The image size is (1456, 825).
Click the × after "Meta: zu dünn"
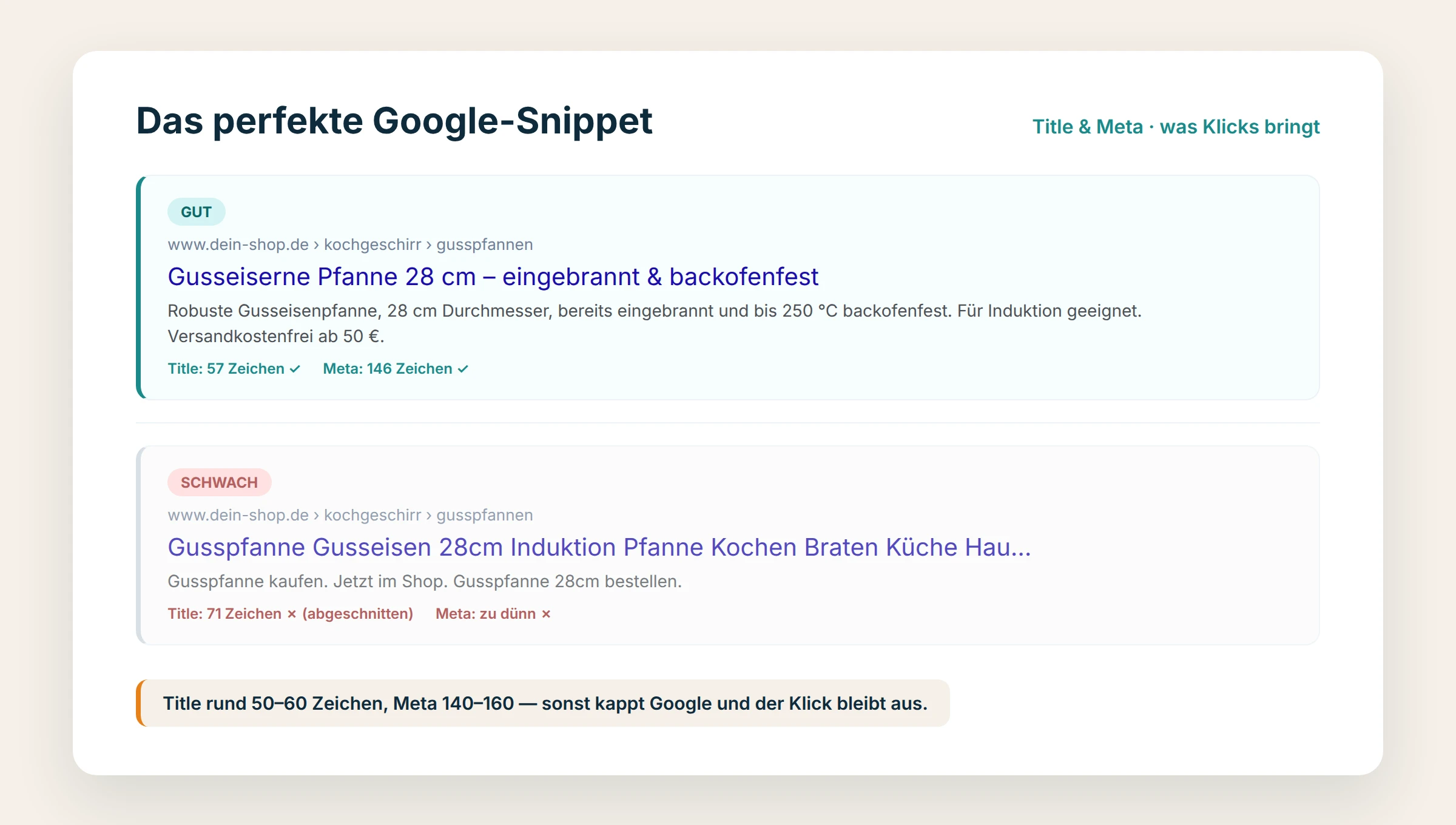pyautogui.click(x=546, y=614)
